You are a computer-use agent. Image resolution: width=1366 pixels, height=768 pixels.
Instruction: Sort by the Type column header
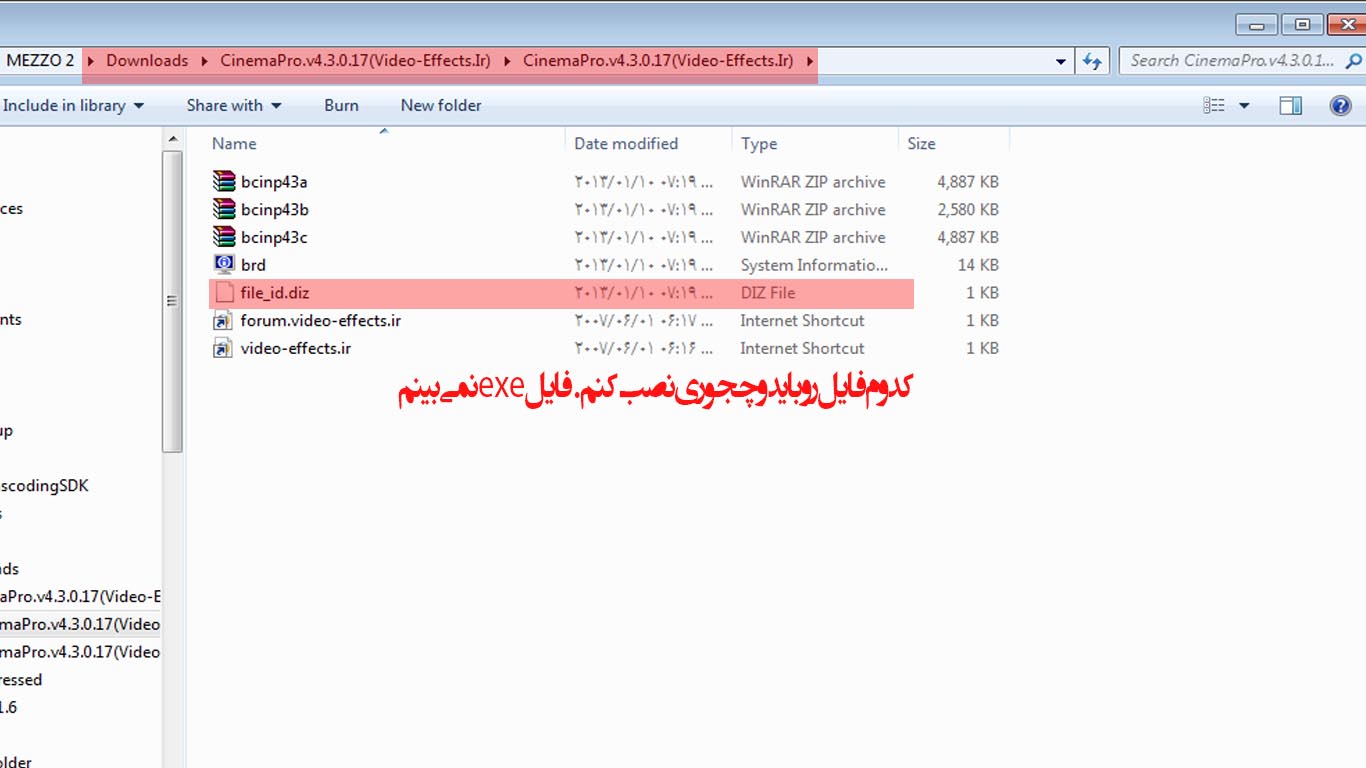759,143
